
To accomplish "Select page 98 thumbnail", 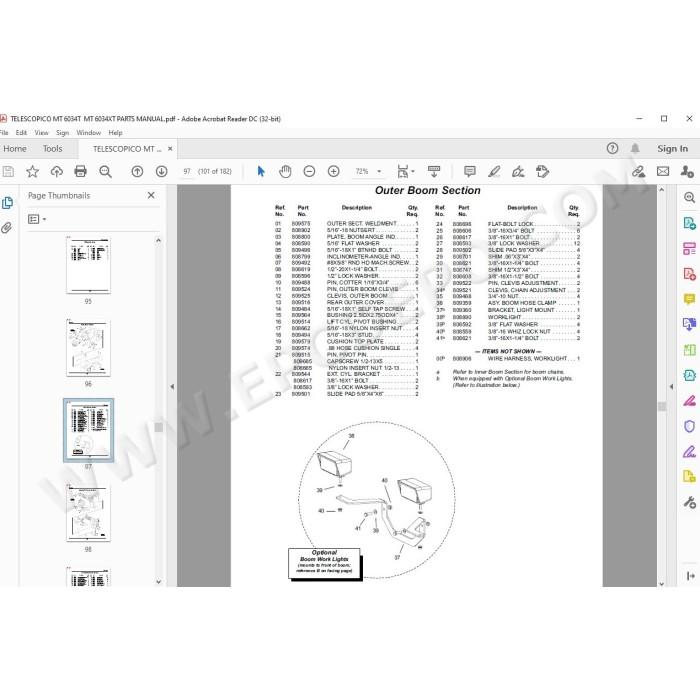I will 88,513.
